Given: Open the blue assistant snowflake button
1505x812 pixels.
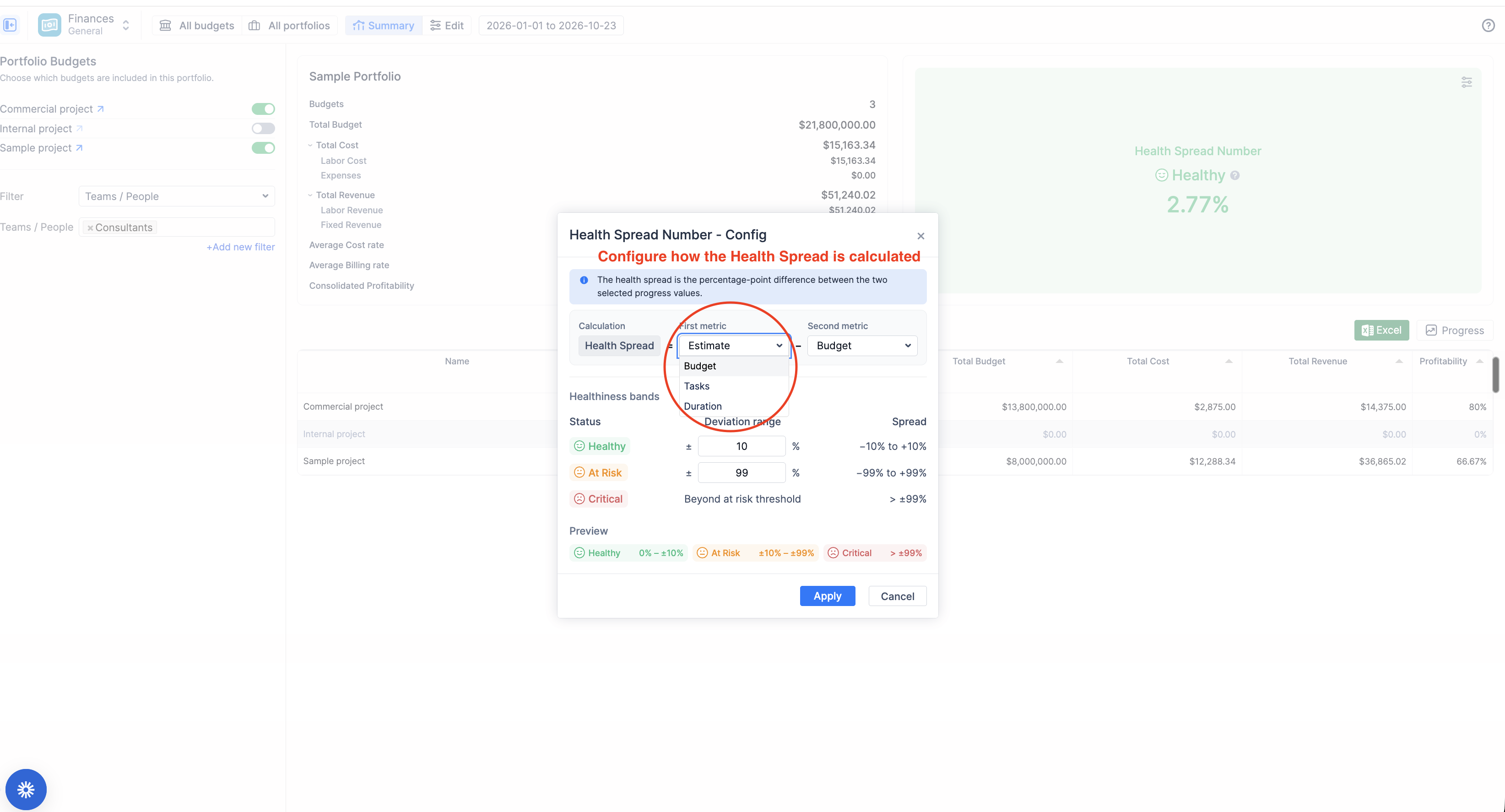Looking at the screenshot, I should [26, 789].
